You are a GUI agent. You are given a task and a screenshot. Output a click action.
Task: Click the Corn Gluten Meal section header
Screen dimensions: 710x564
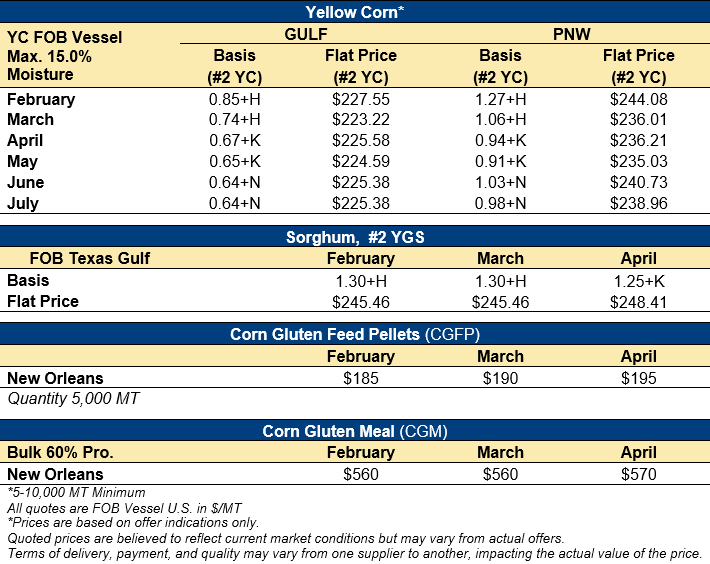pyautogui.click(x=354, y=431)
